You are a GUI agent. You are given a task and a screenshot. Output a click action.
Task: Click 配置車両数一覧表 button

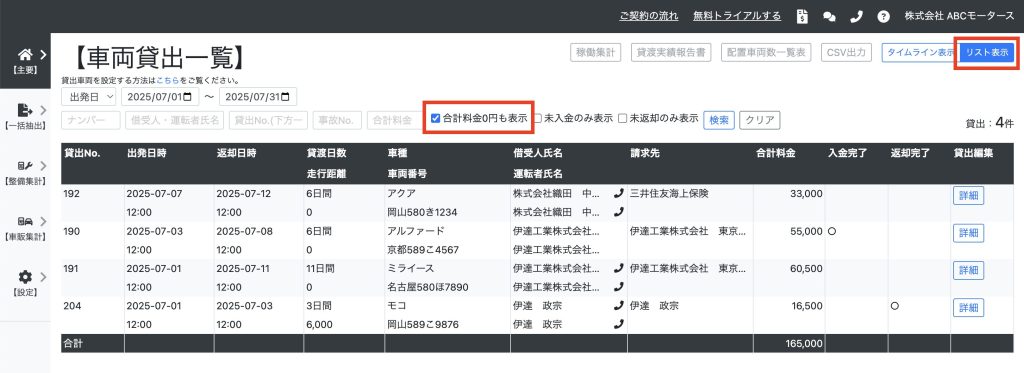(766, 53)
